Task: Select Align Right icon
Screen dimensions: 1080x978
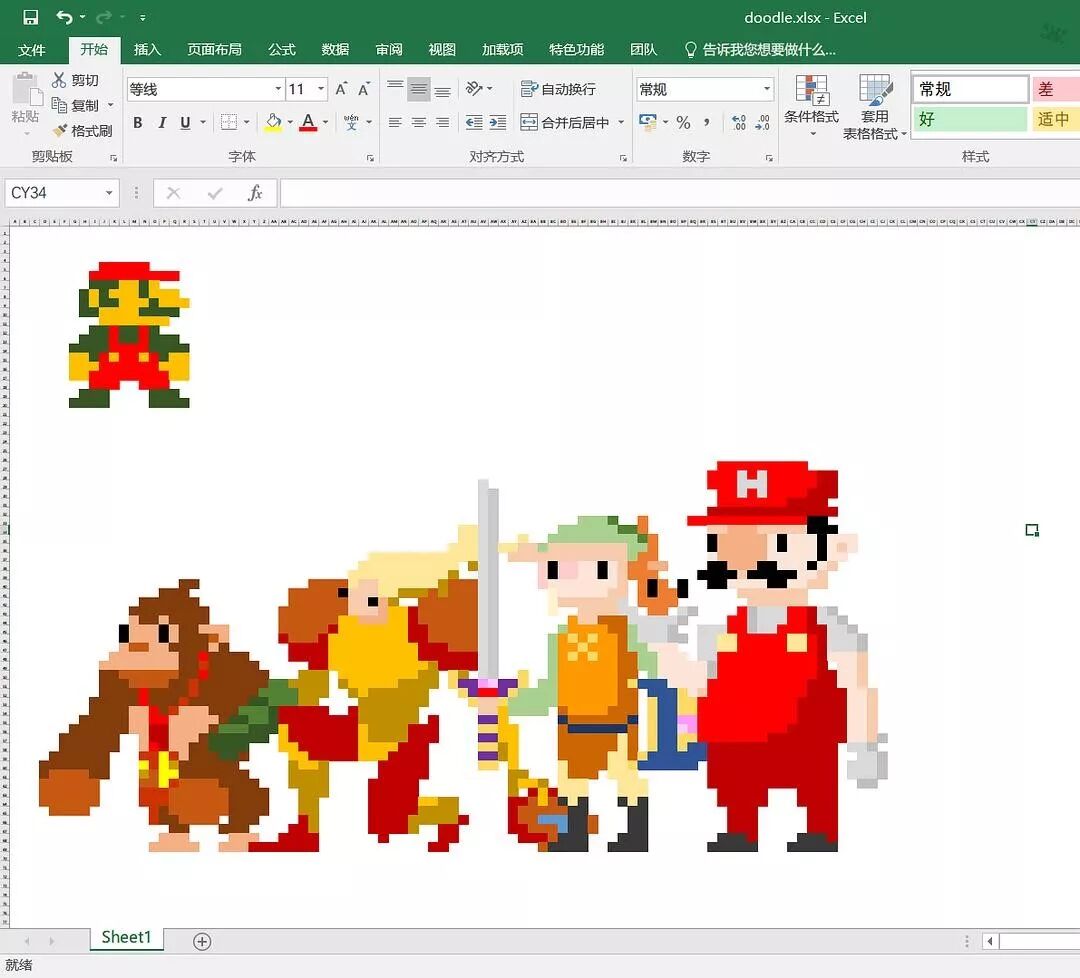Action: 443,123
